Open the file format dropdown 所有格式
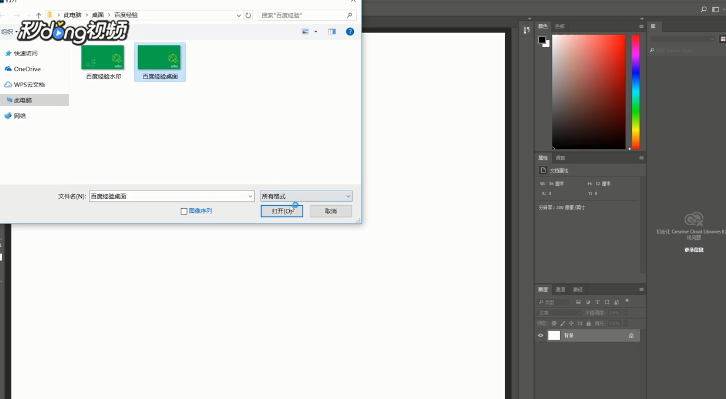 [x=306, y=196]
